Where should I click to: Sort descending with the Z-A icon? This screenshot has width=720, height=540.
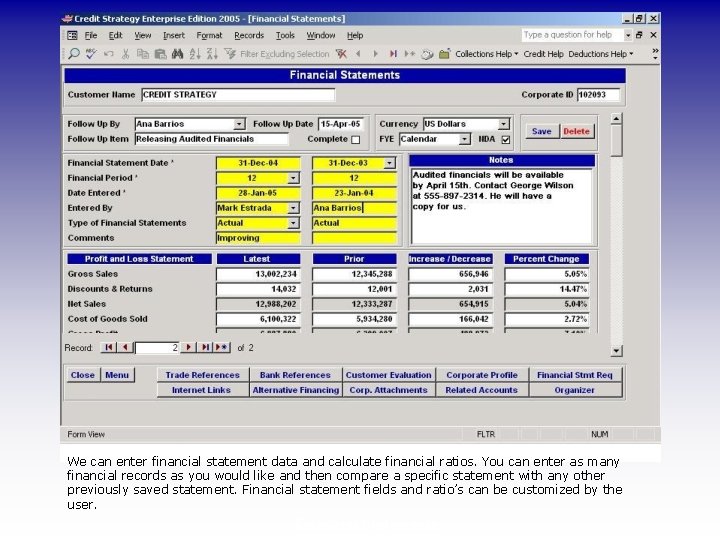click(x=212, y=54)
